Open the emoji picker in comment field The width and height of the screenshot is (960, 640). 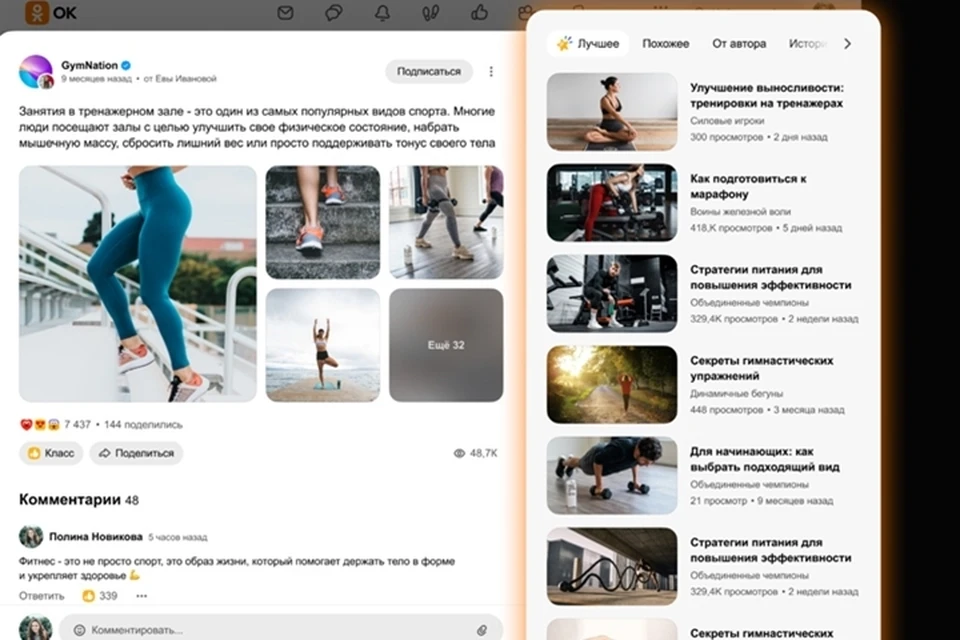[x=79, y=630]
